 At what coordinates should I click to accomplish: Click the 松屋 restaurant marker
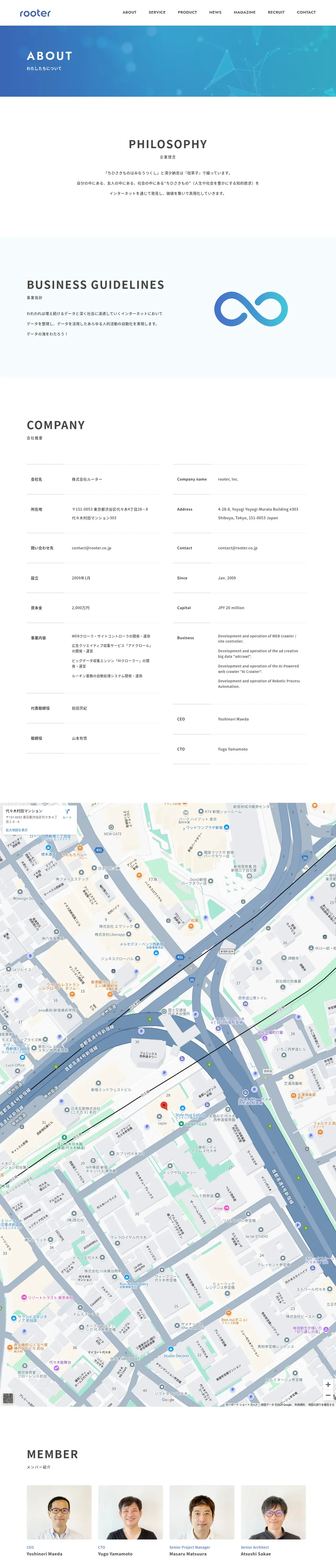click(x=191, y=926)
